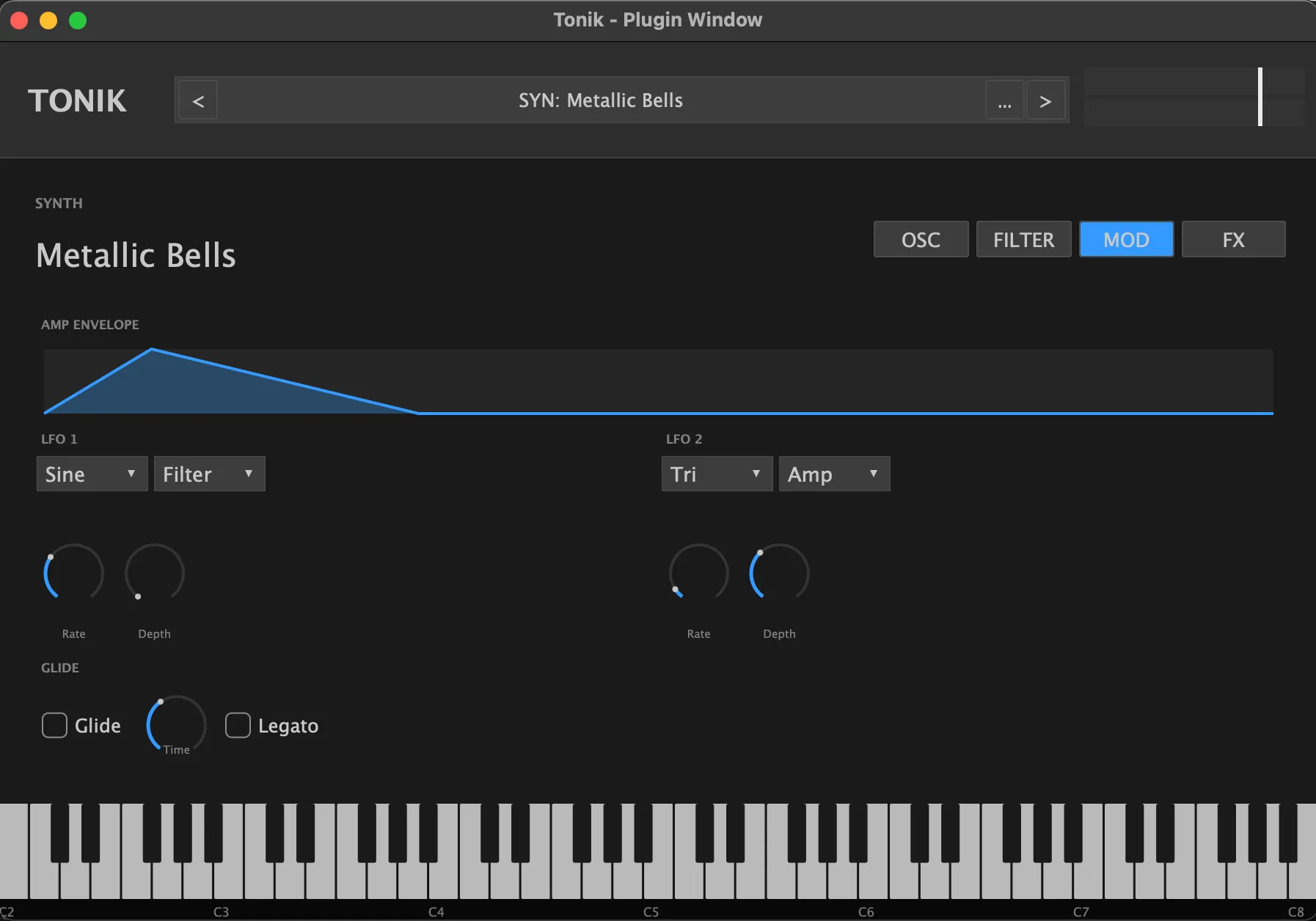
Task: Advance to the next preset with the right arrow
Action: (1045, 100)
